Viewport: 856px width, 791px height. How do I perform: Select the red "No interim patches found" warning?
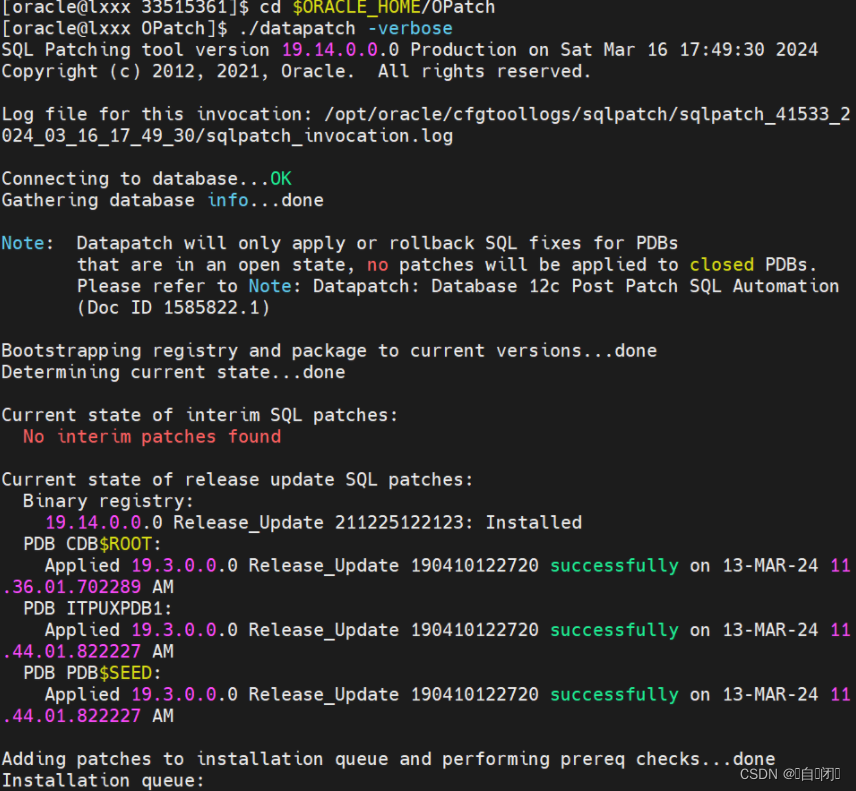pos(151,436)
